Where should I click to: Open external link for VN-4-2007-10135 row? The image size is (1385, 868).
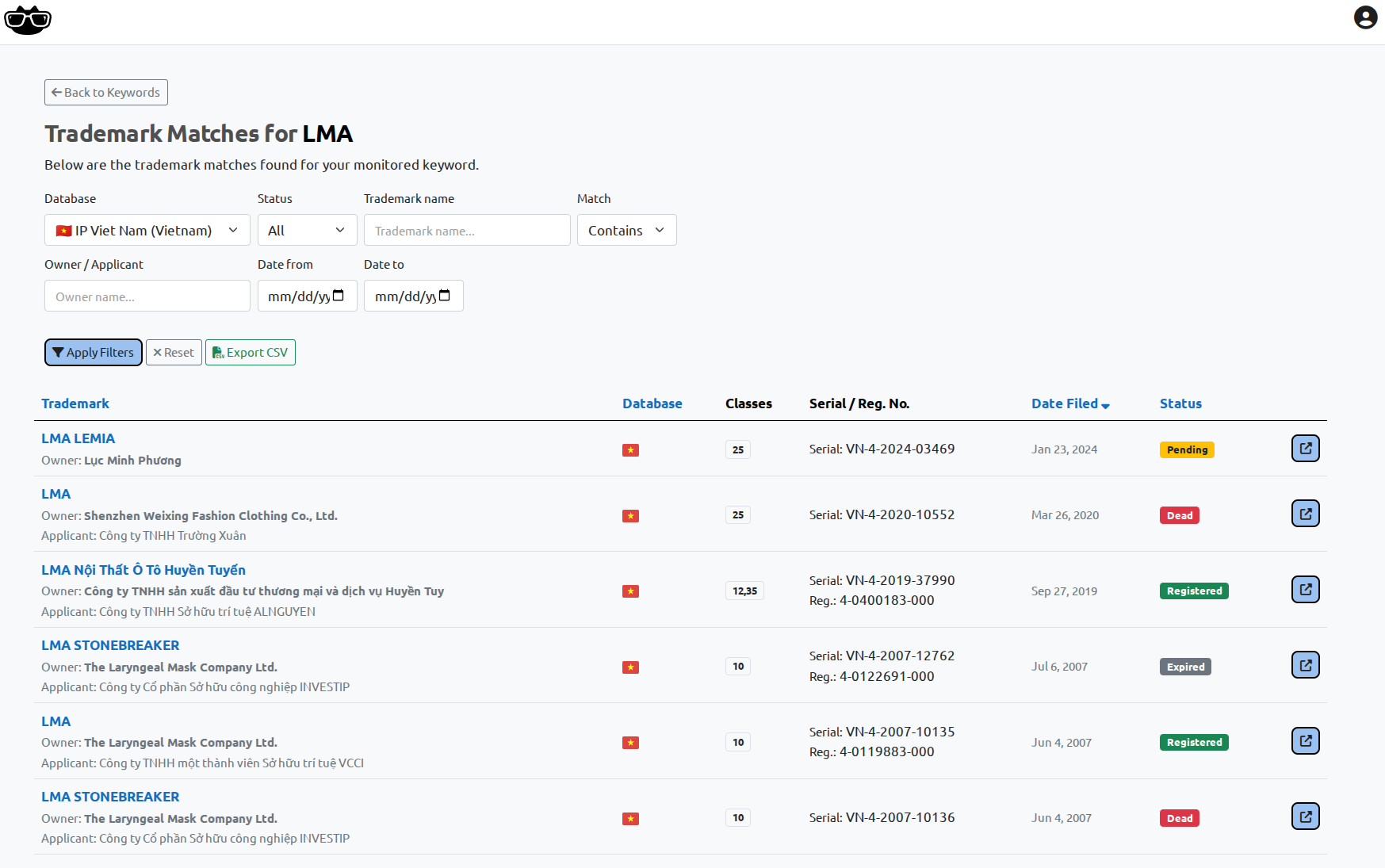1305,741
